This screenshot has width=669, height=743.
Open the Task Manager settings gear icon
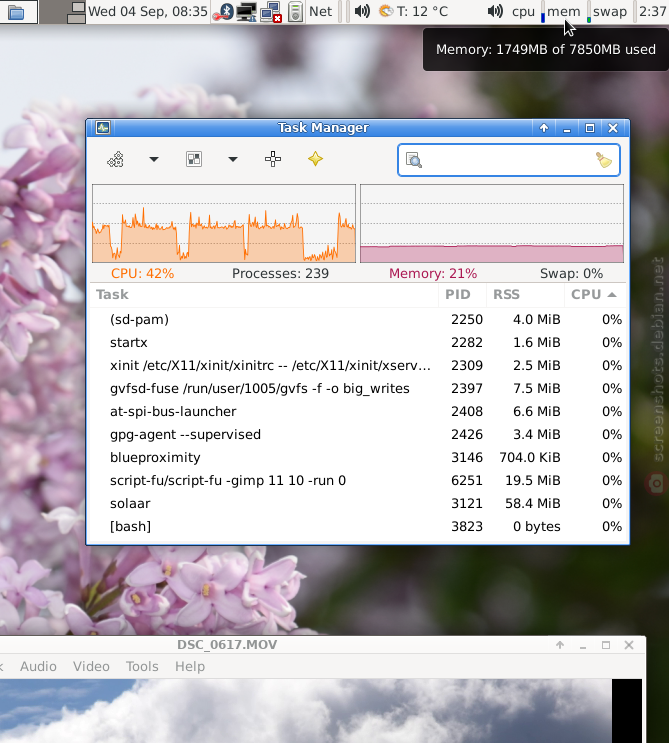tap(116, 159)
